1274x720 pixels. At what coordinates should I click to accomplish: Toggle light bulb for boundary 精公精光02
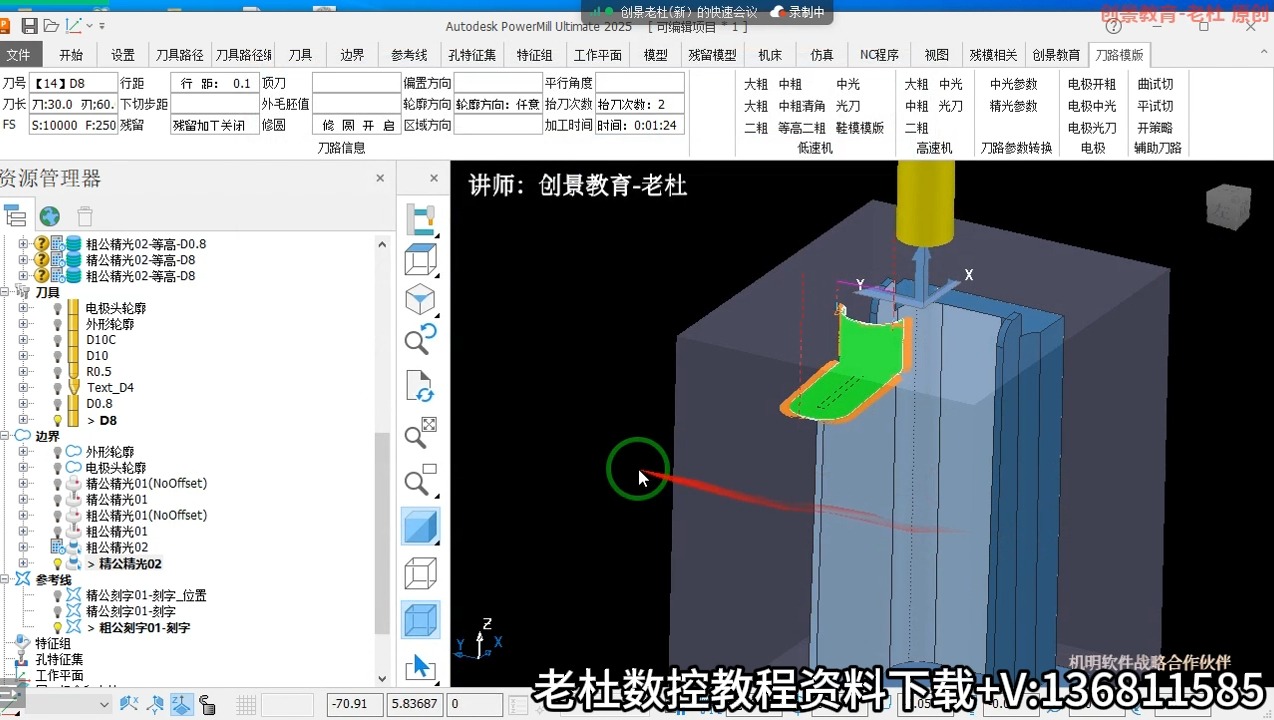point(57,564)
